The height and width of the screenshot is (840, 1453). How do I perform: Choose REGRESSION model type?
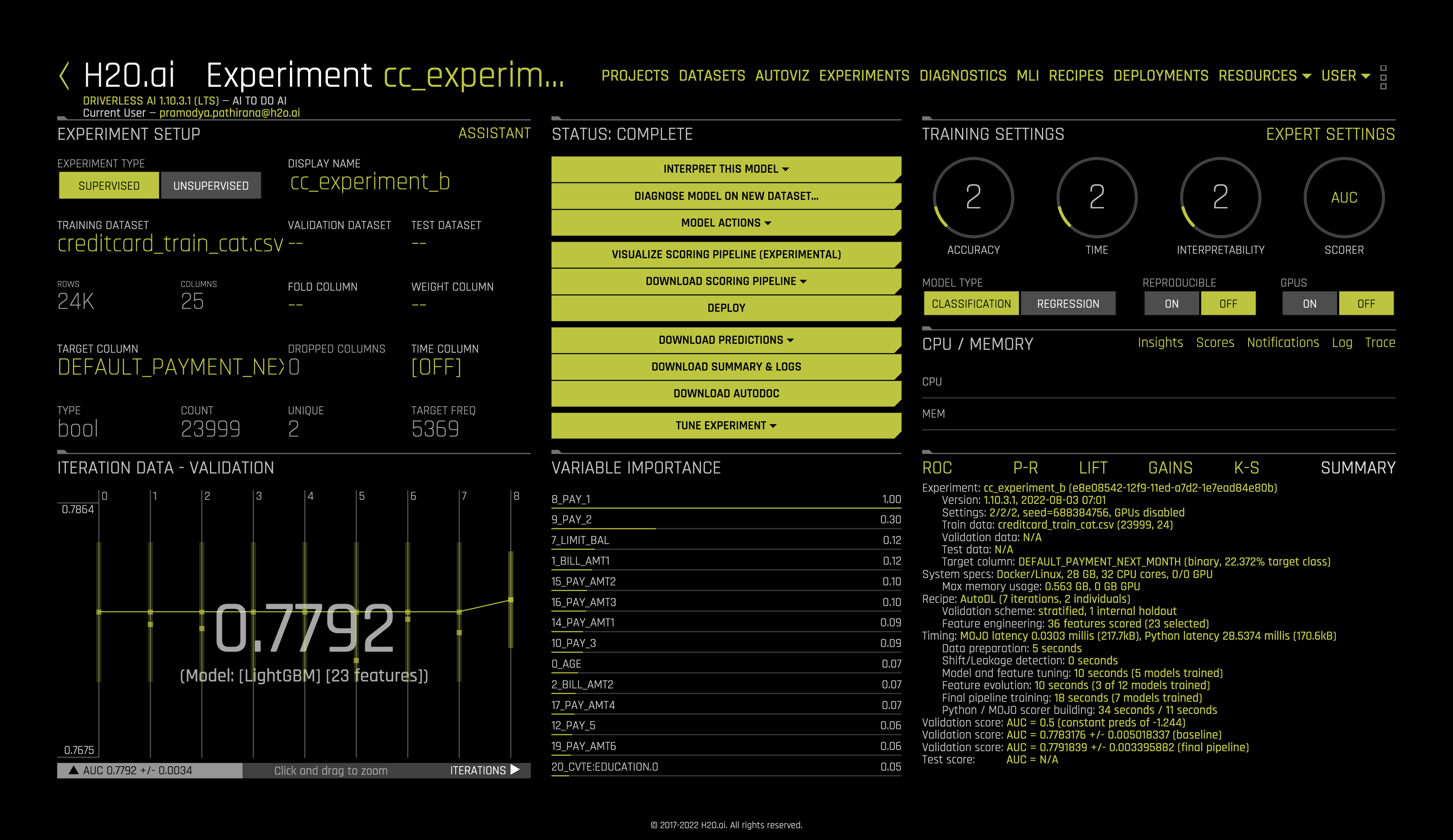(x=1068, y=303)
